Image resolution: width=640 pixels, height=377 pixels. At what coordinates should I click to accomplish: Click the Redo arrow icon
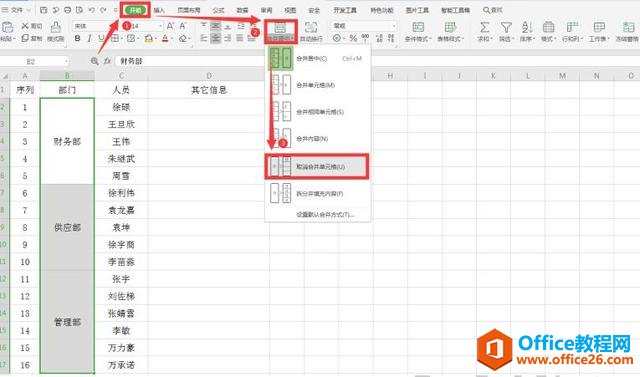(104, 10)
